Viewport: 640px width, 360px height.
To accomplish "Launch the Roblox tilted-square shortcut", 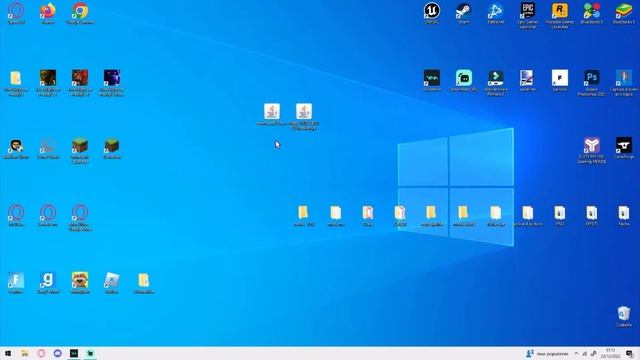I will 111,280.
